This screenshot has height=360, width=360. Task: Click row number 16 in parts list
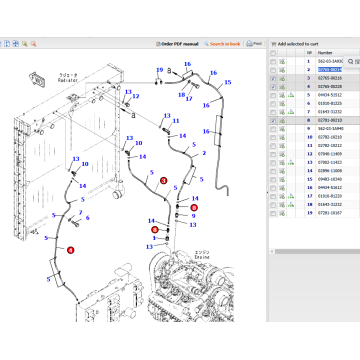pos(310,188)
